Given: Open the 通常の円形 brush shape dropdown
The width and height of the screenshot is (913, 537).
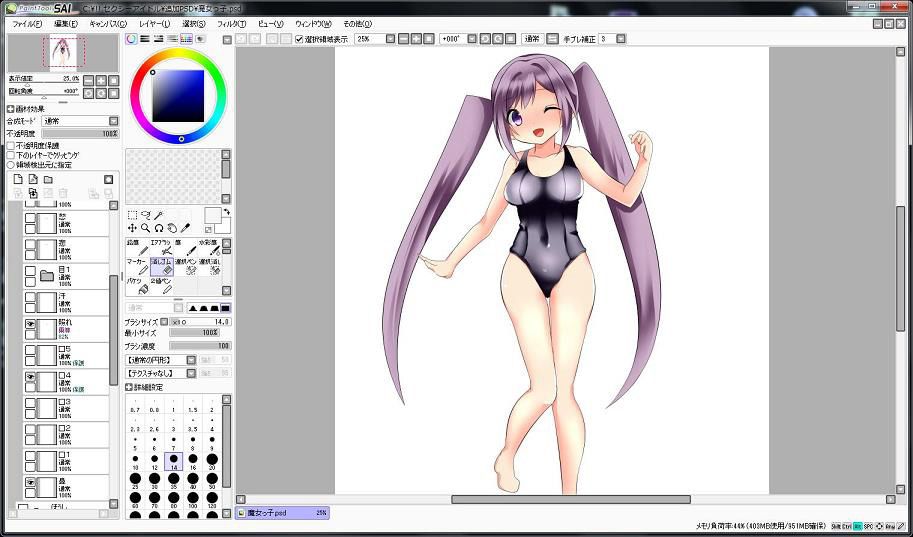Looking at the screenshot, I should (160, 359).
